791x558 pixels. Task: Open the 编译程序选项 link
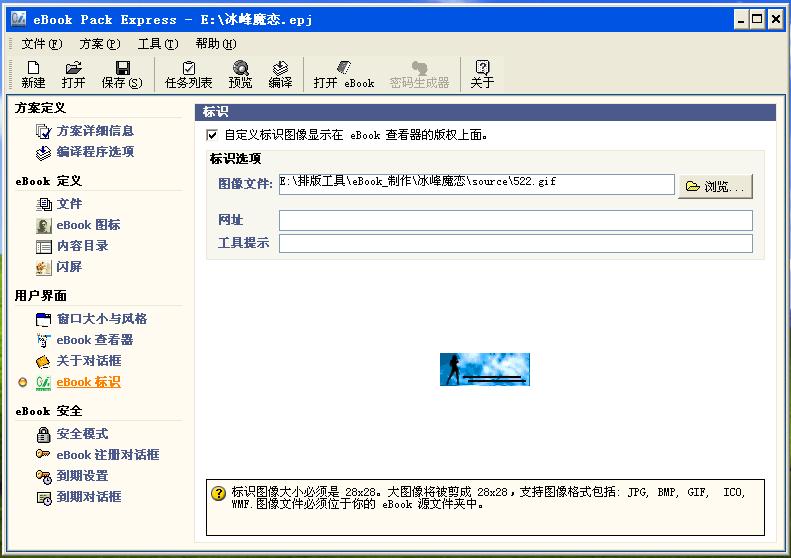coord(95,152)
